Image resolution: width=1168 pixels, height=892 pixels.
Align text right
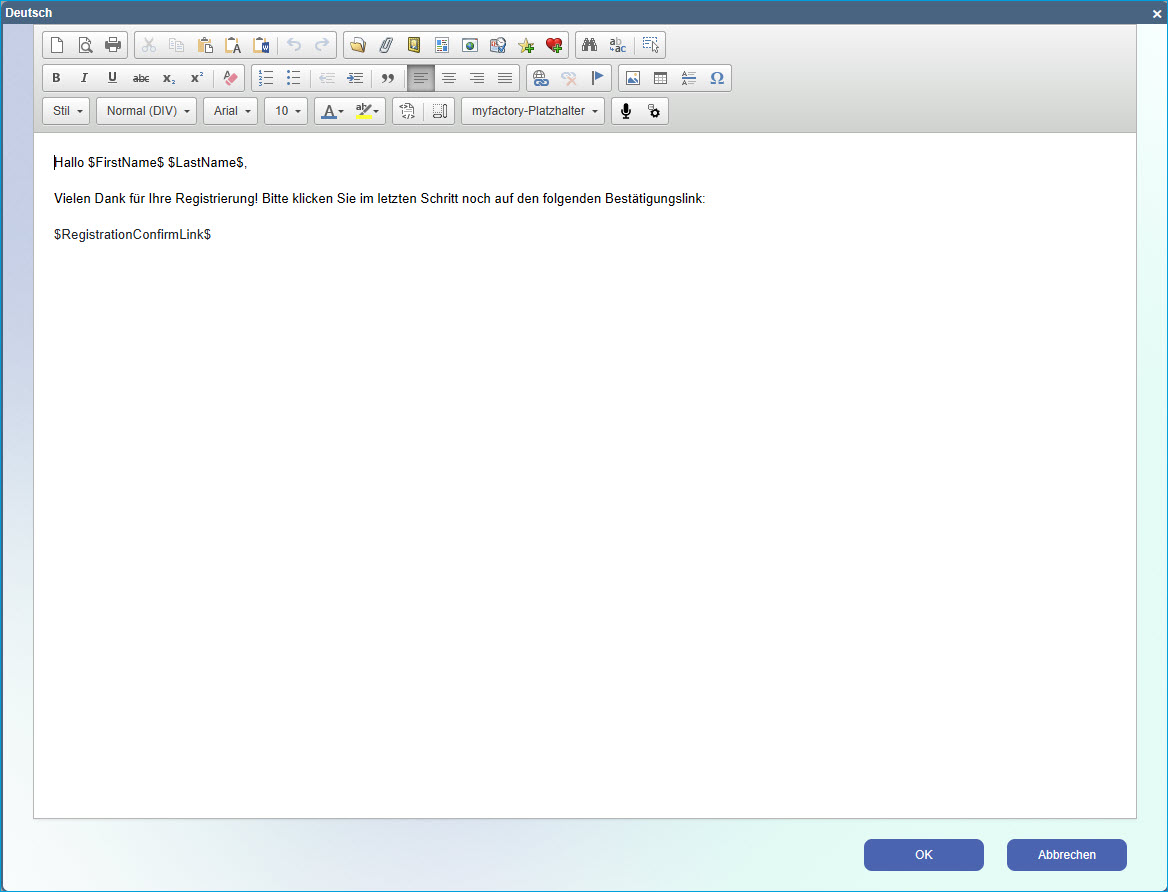(477, 78)
